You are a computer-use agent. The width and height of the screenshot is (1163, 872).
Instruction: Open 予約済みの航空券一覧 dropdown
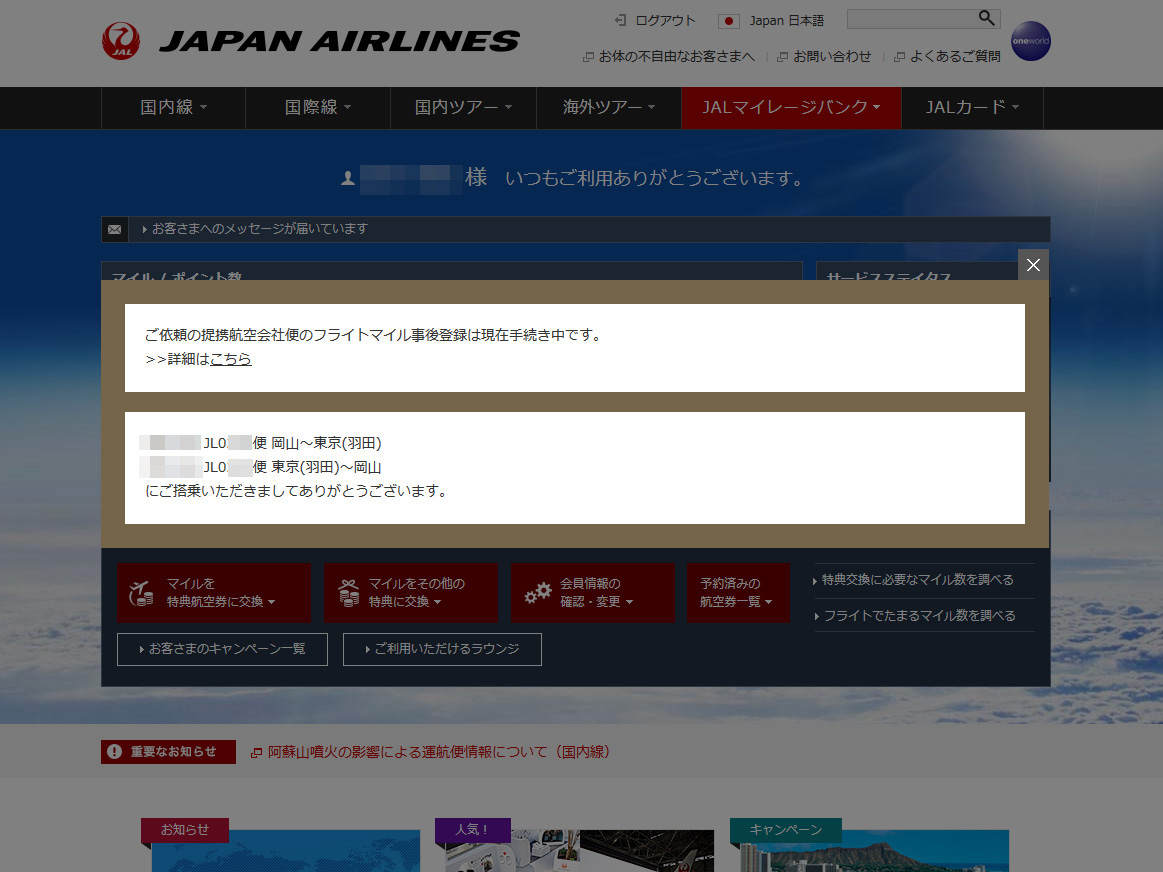tap(738, 592)
